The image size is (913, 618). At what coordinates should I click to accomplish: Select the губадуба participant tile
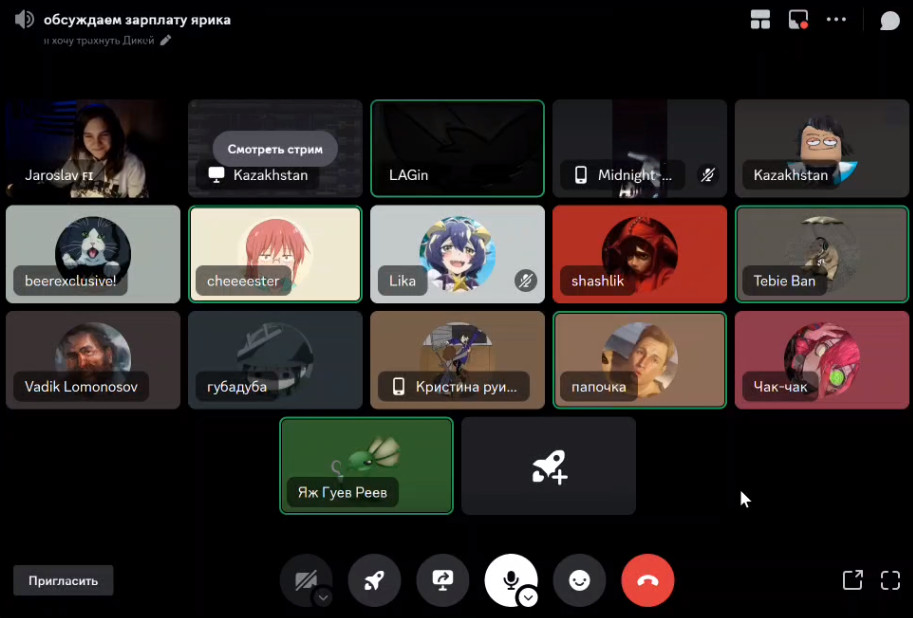(x=275, y=360)
